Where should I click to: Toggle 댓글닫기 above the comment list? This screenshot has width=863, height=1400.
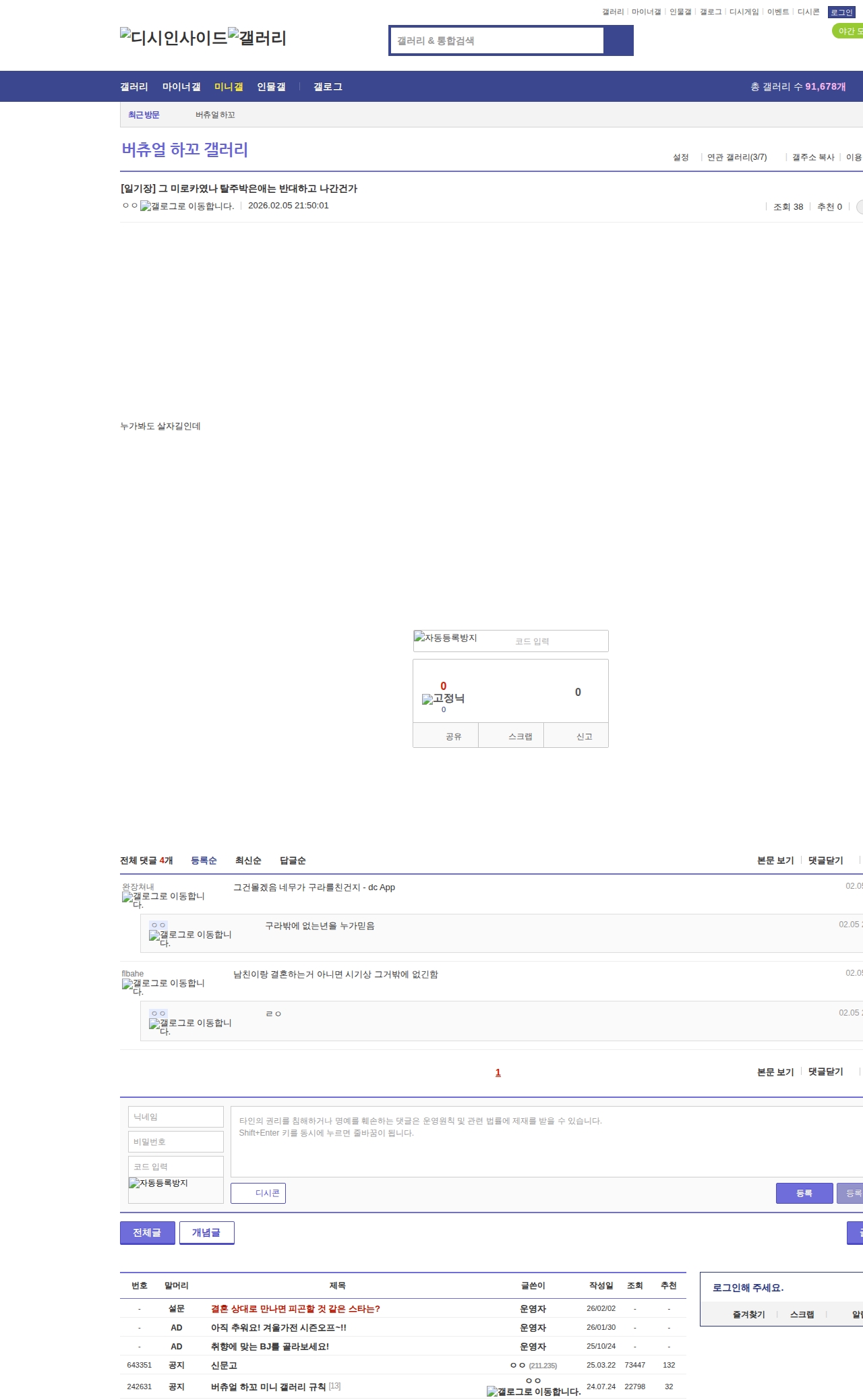825,861
